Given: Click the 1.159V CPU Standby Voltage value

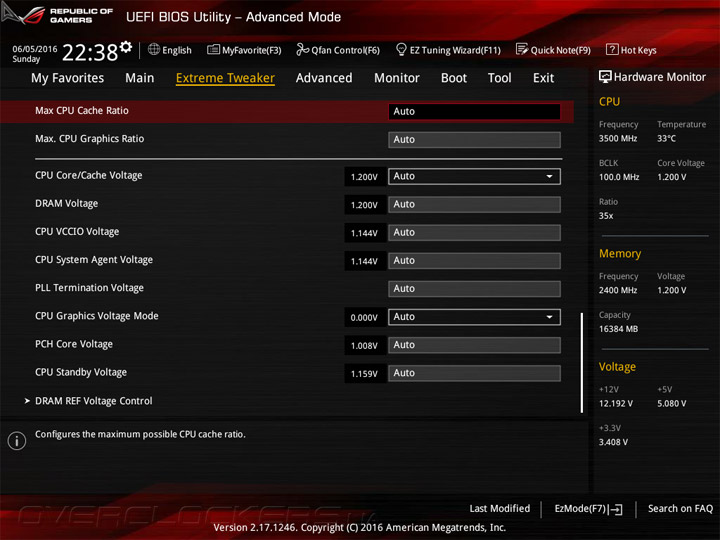Looking at the screenshot, I should click(364, 373).
